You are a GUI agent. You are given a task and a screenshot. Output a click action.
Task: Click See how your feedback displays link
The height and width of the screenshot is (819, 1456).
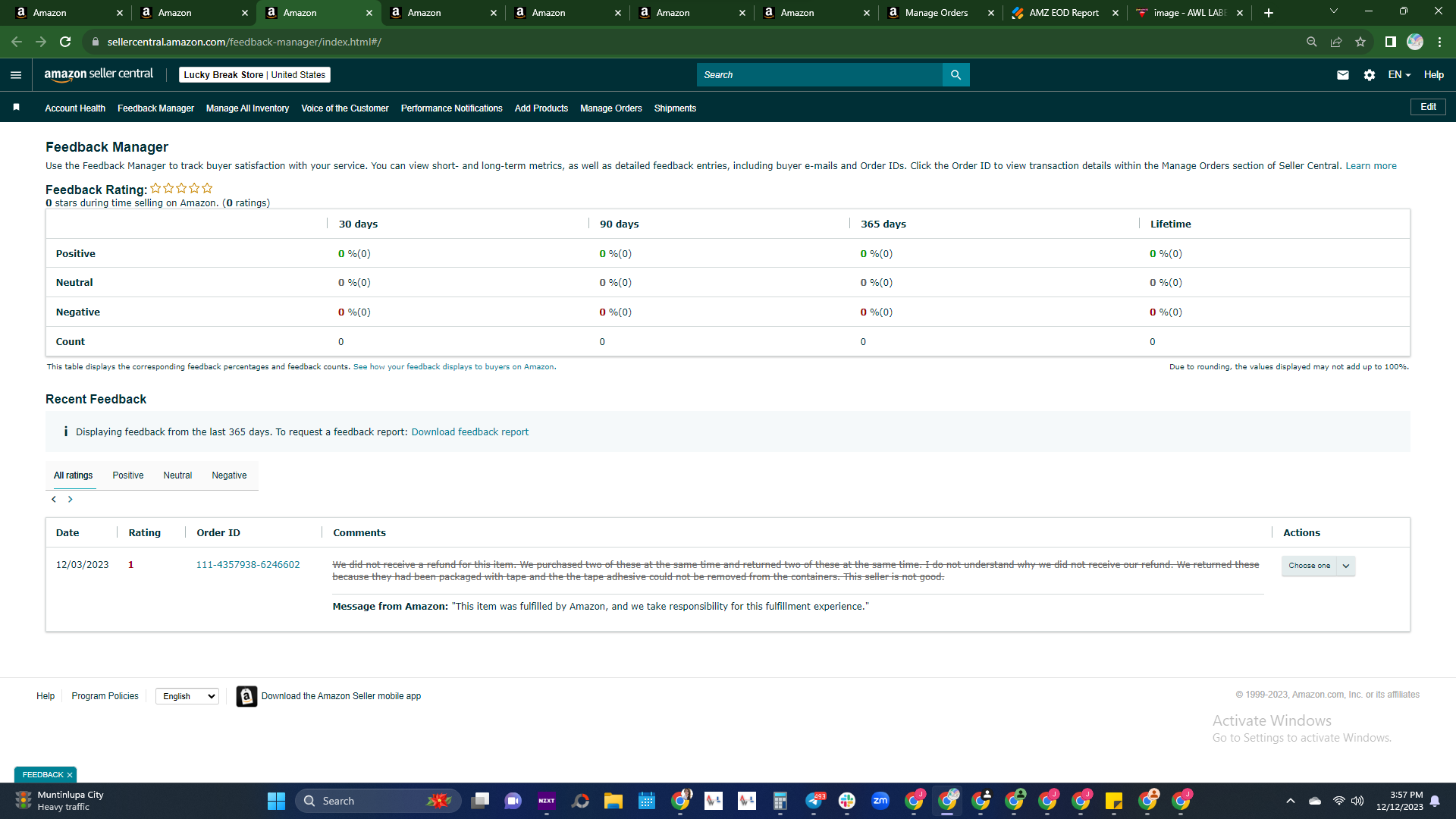[x=453, y=367]
